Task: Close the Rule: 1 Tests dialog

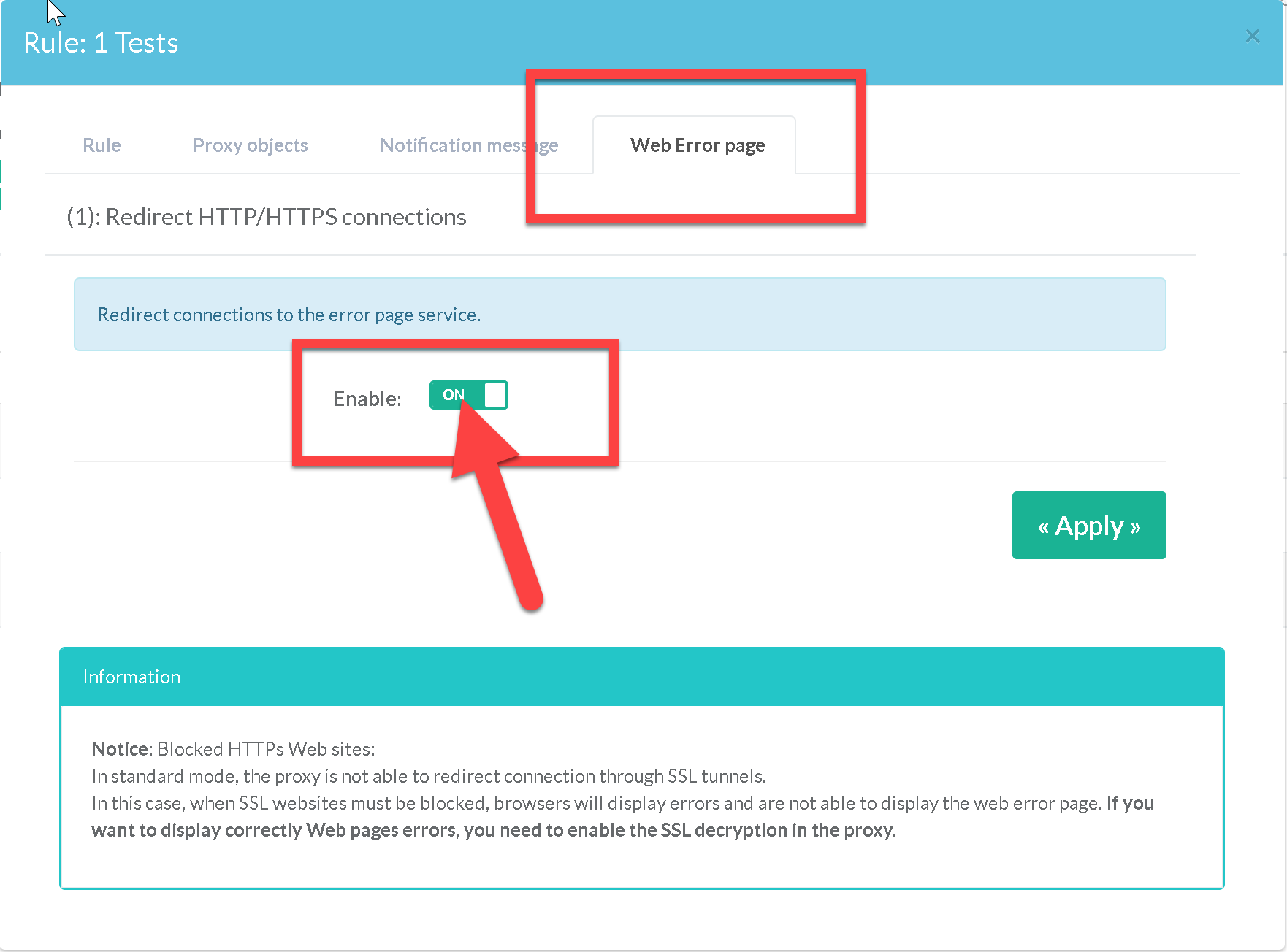Action: click(x=1252, y=36)
